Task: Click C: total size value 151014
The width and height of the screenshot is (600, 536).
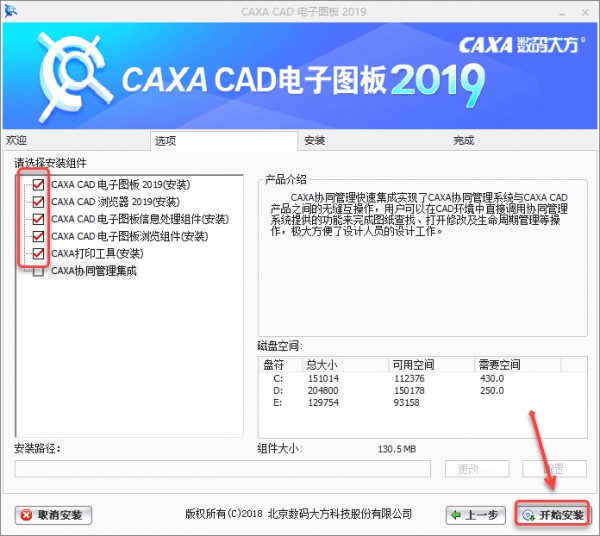Action: click(323, 378)
